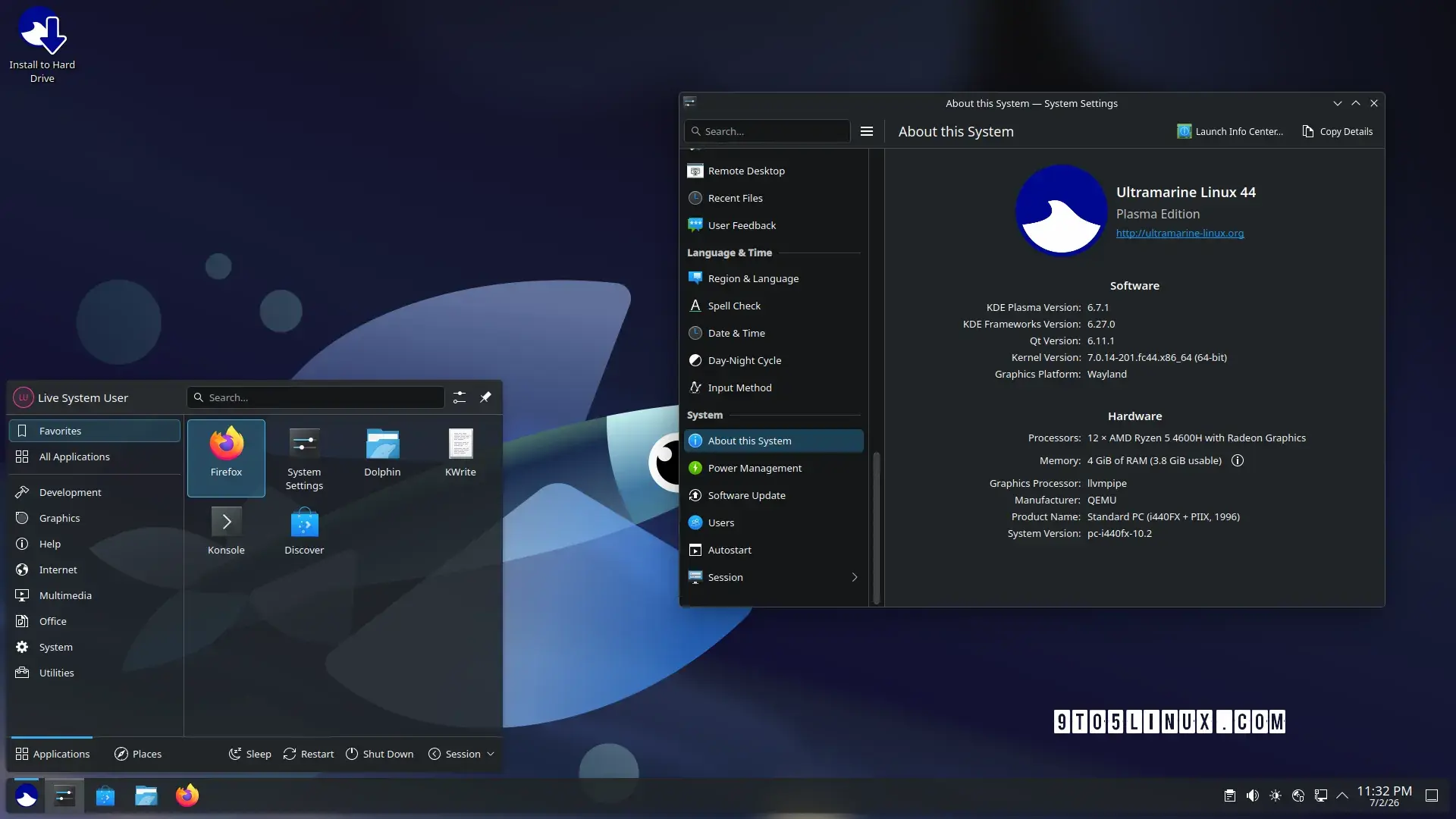Open Spell Check settings

tap(773, 306)
